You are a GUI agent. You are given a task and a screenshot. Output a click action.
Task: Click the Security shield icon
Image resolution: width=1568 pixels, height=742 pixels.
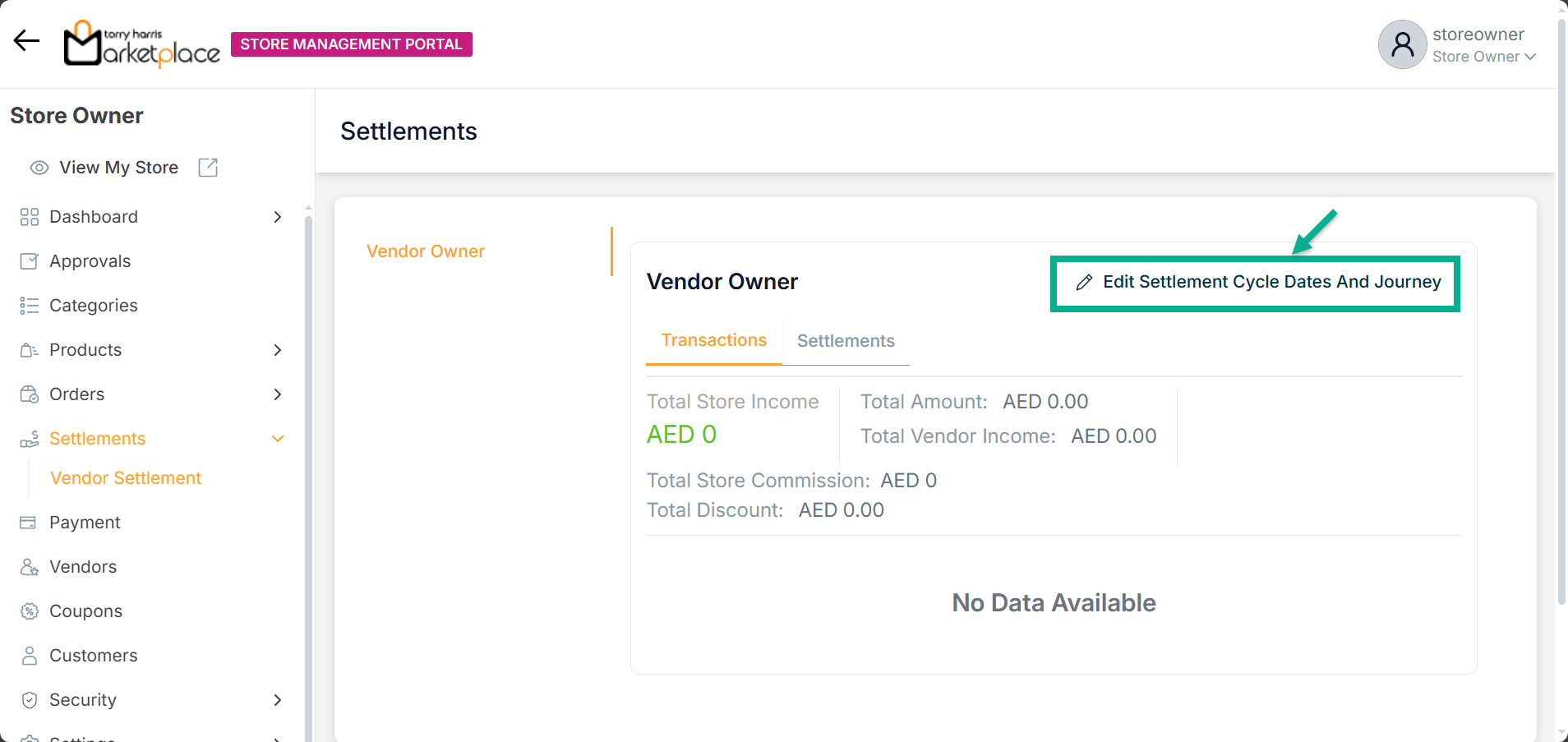pos(30,700)
